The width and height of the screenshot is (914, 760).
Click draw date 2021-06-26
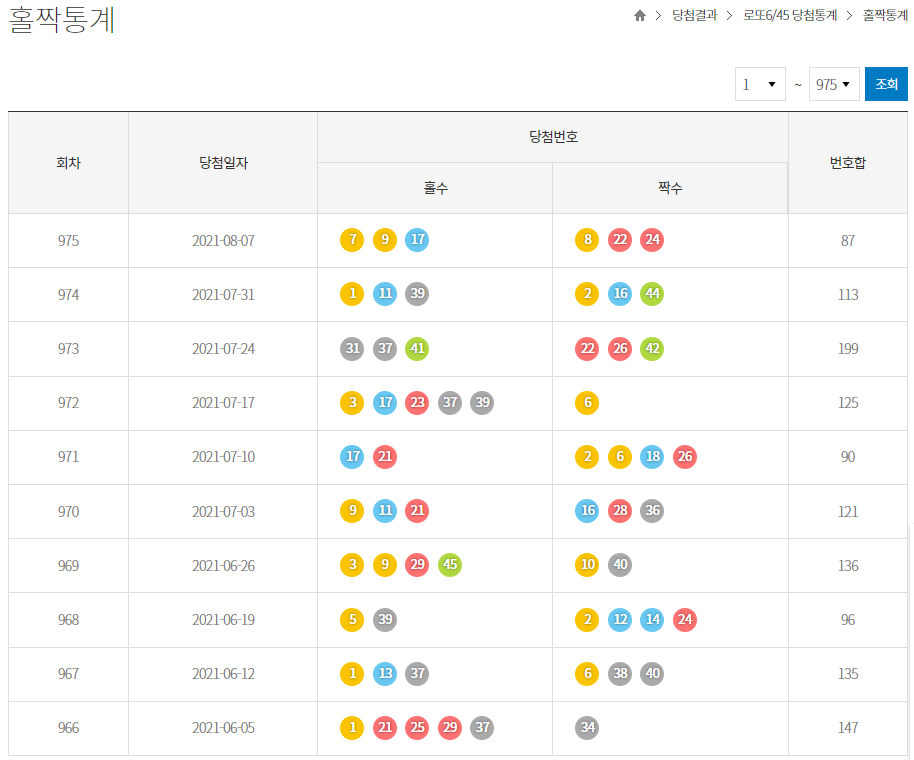click(x=223, y=566)
